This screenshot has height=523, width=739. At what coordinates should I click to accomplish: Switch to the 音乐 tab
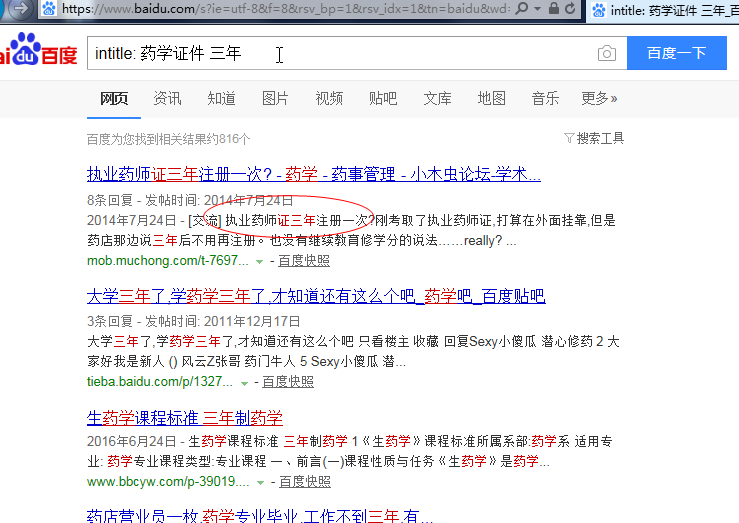[545, 98]
